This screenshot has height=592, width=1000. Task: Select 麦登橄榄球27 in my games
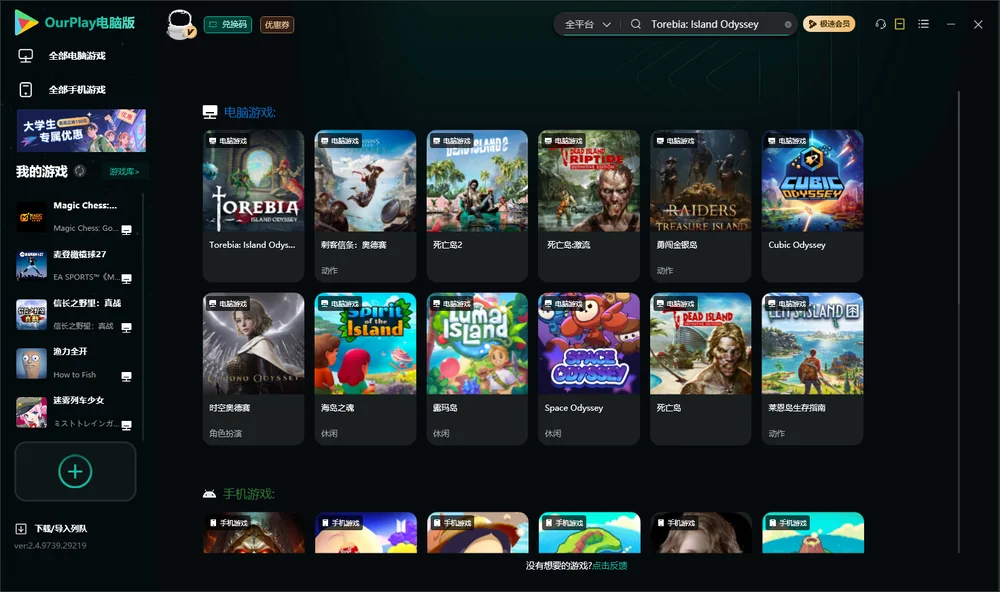coord(75,265)
